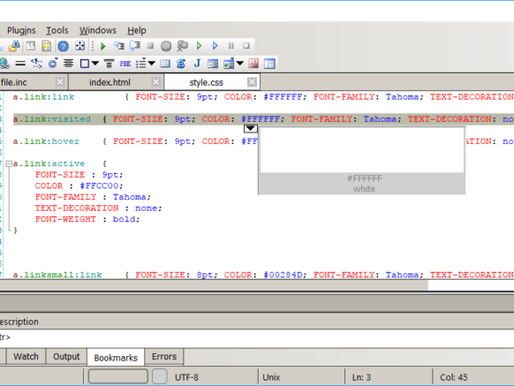Image resolution: width=514 pixels, height=386 pixels.
Task: Click the Col: 45 status indicator
Action: pos(454,377)
